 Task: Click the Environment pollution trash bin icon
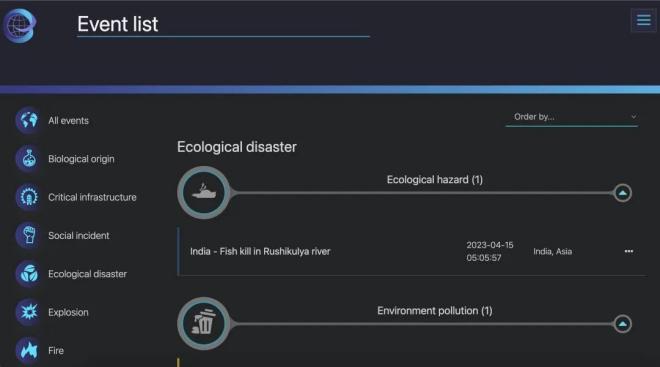coord(204,324)
